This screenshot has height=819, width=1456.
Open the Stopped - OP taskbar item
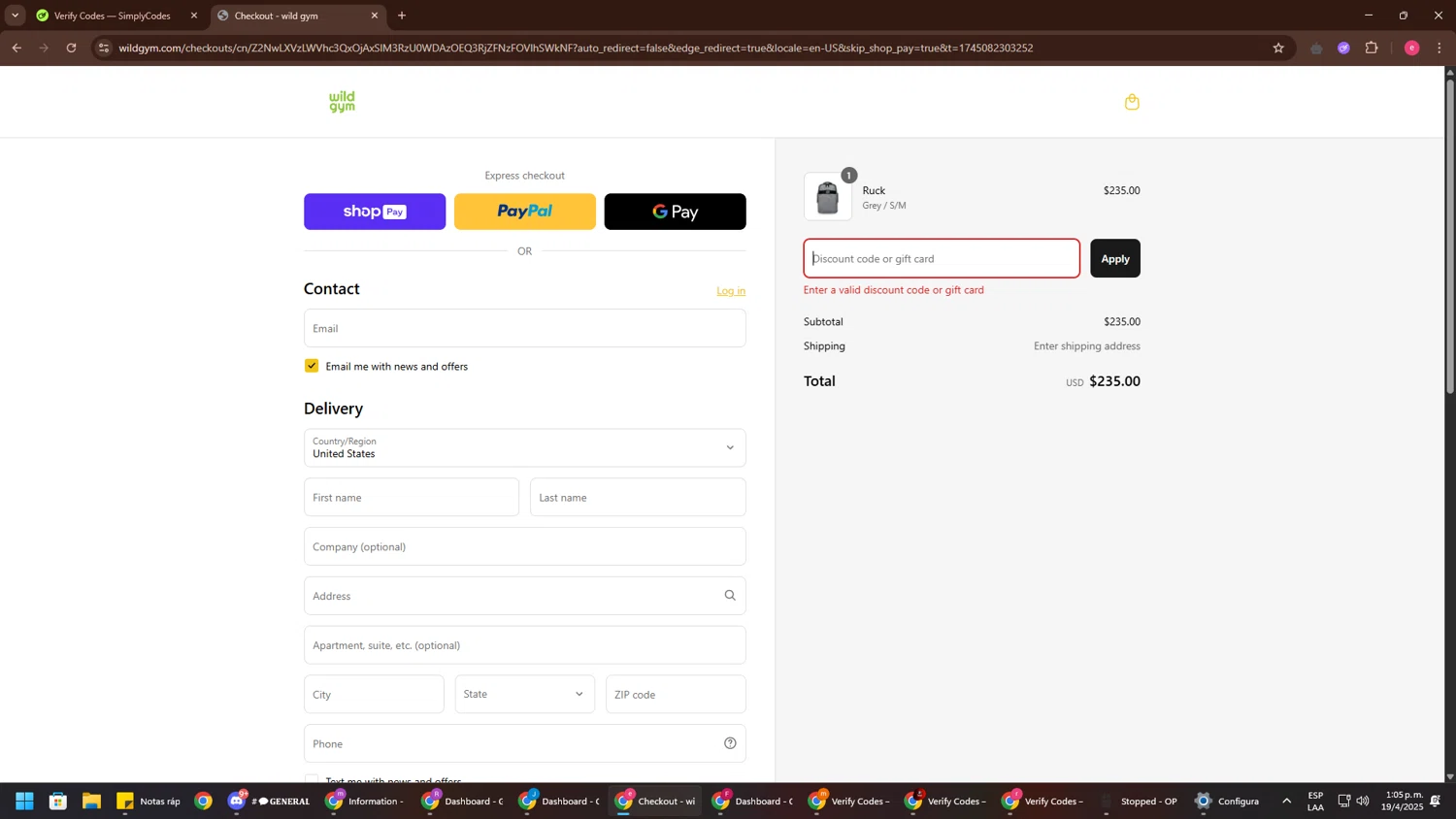point(1138,801)
